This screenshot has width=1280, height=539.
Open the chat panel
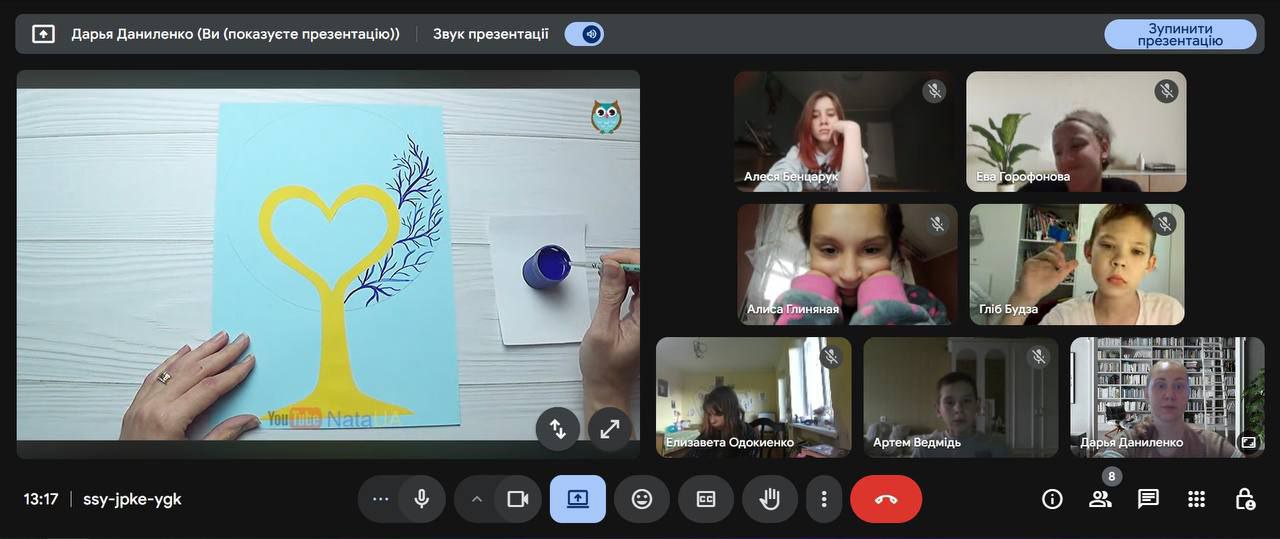[1148, 499]
